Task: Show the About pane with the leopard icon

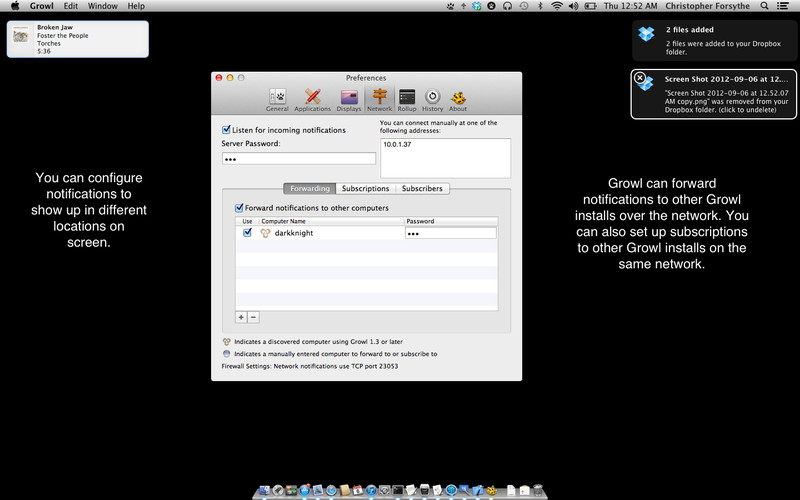Action: 458,98
